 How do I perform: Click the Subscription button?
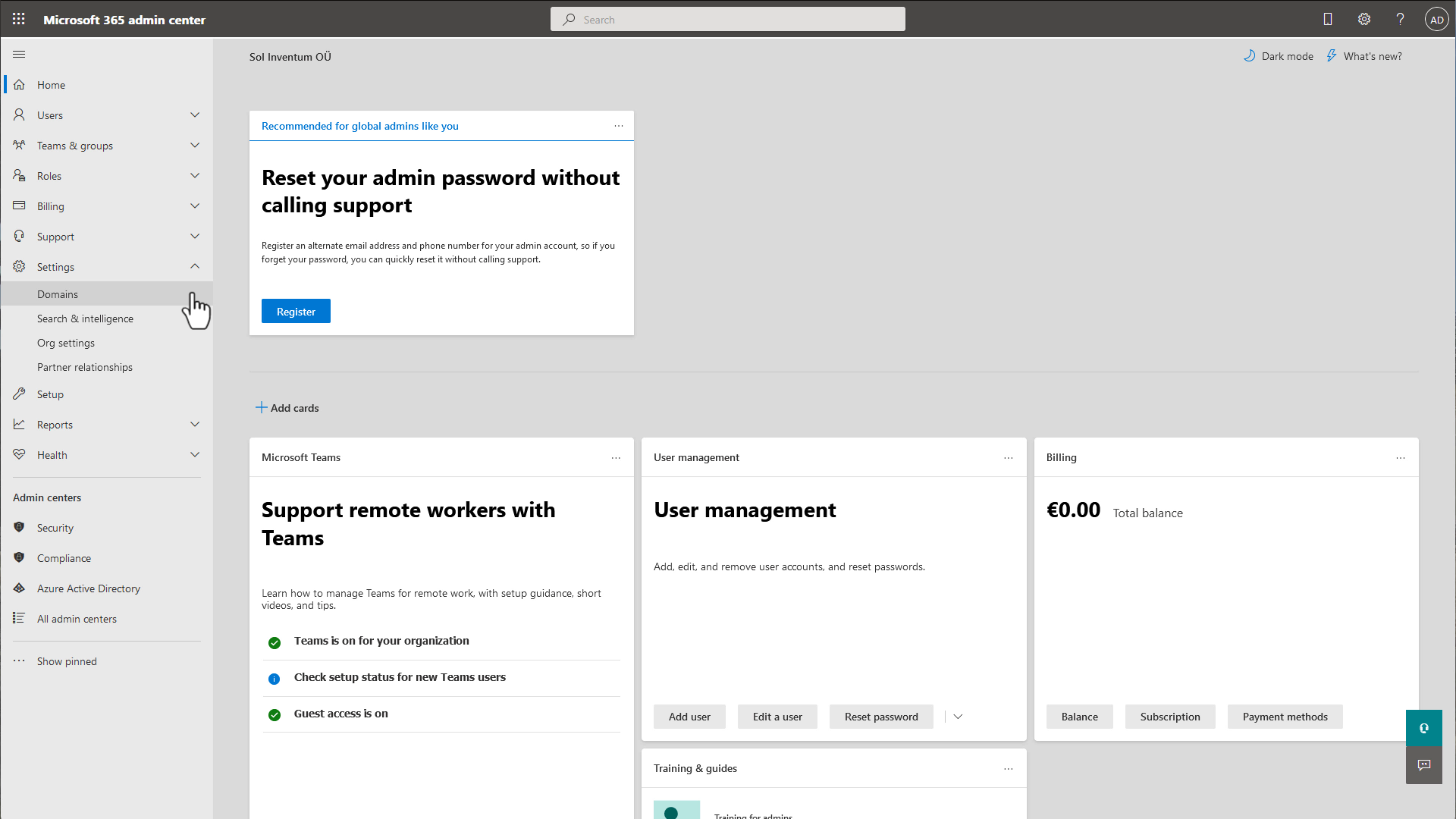pos(1170,717)
